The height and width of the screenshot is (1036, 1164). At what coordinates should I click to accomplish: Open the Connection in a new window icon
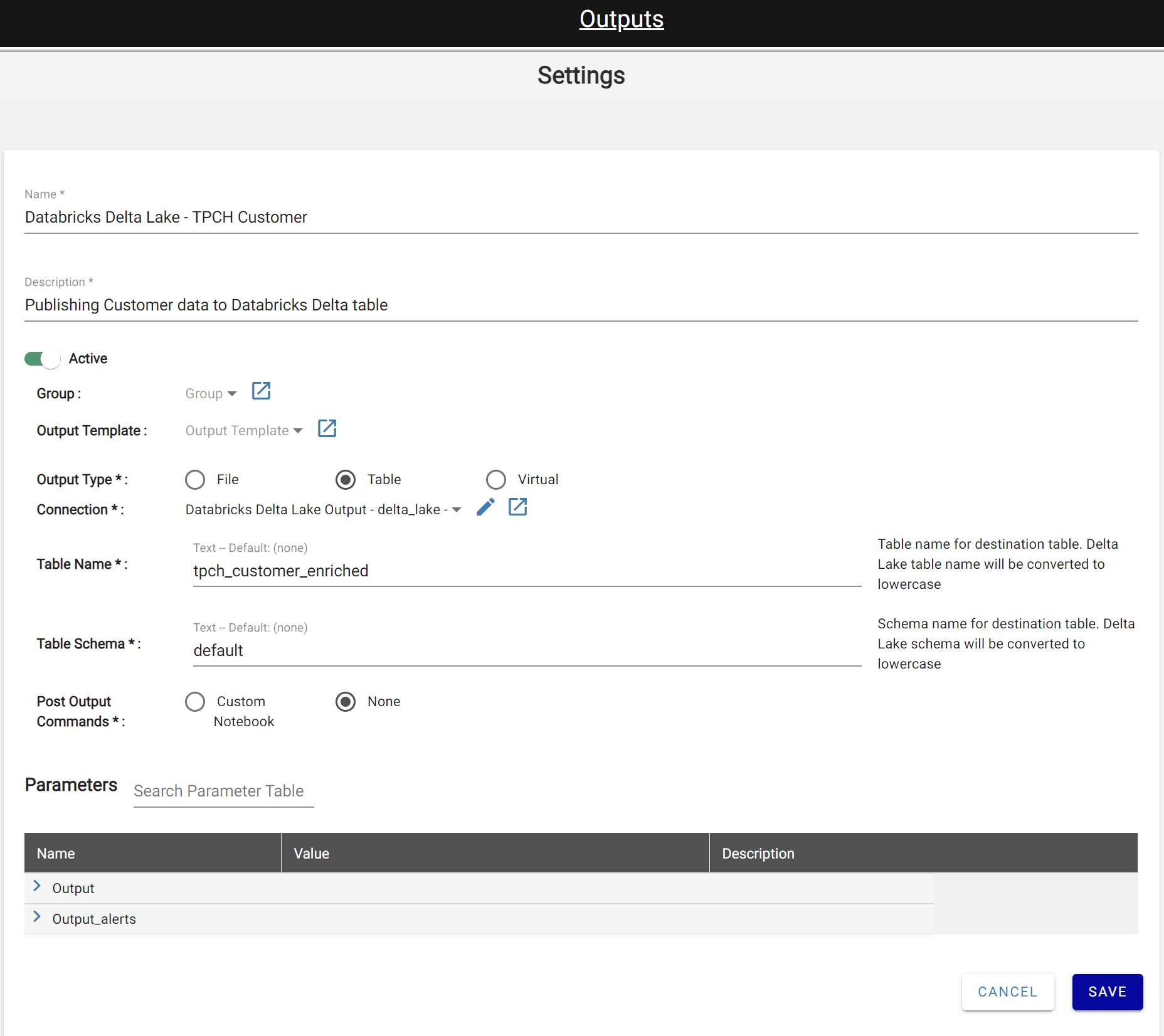[x=517, y=507]
